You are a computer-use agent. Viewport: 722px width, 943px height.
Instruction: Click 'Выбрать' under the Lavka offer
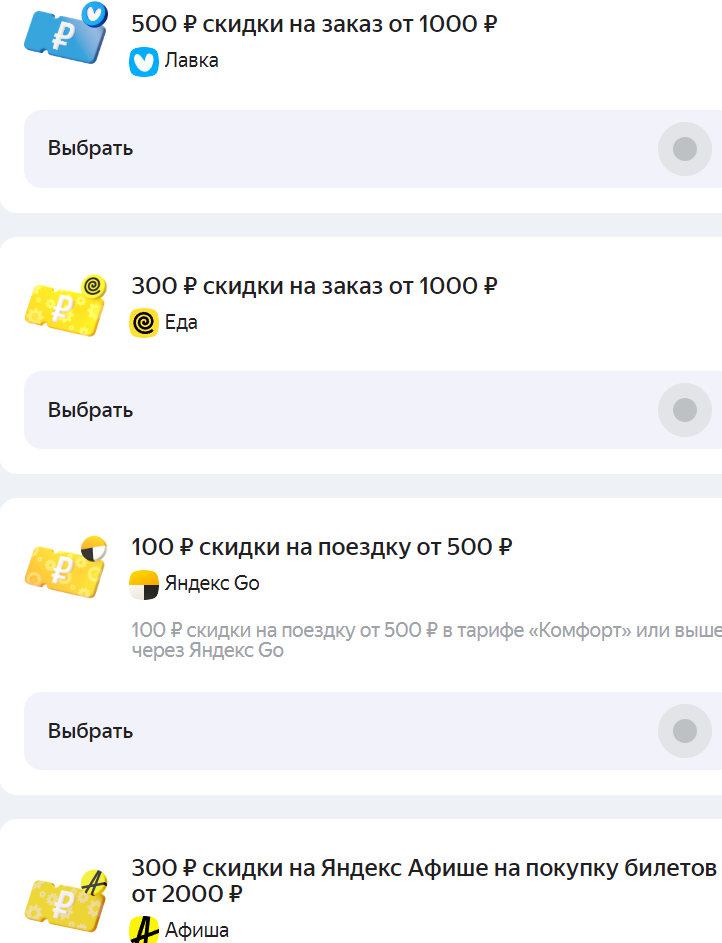click(x=91, y=148)
